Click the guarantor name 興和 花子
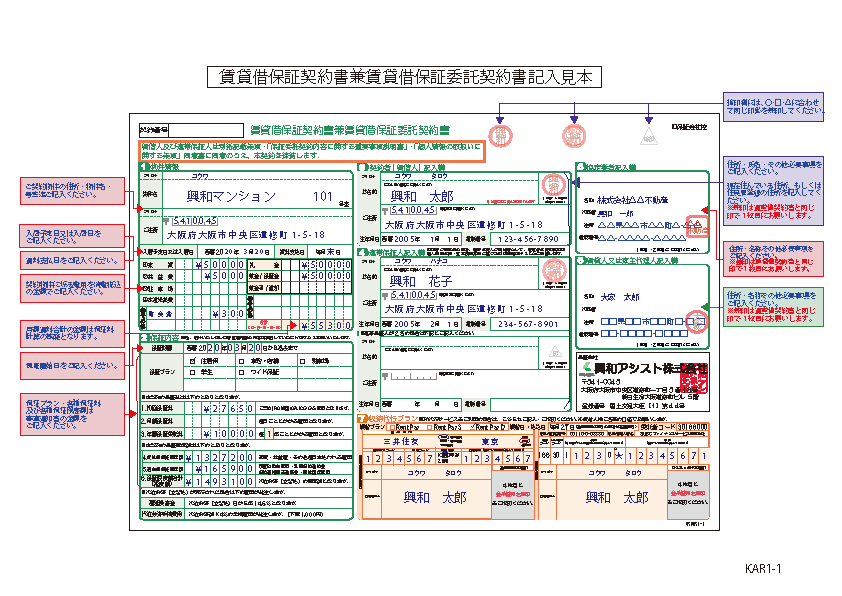The image size is (842, 596). [x=421, y=281]
